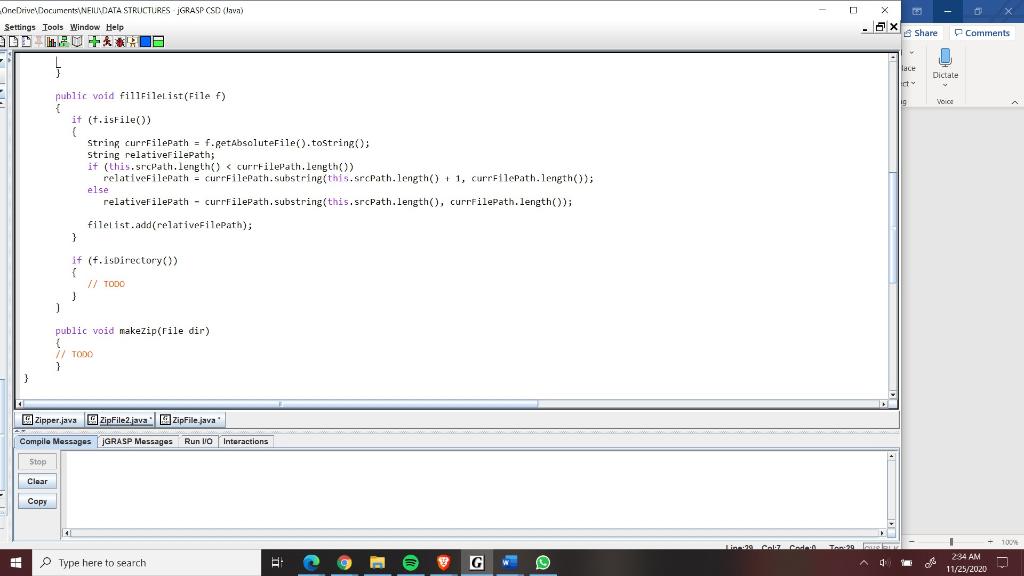The width and height of the screenshot is (1024, 576).
Task: Activate the disabled Stop button area
Action: 36,462
